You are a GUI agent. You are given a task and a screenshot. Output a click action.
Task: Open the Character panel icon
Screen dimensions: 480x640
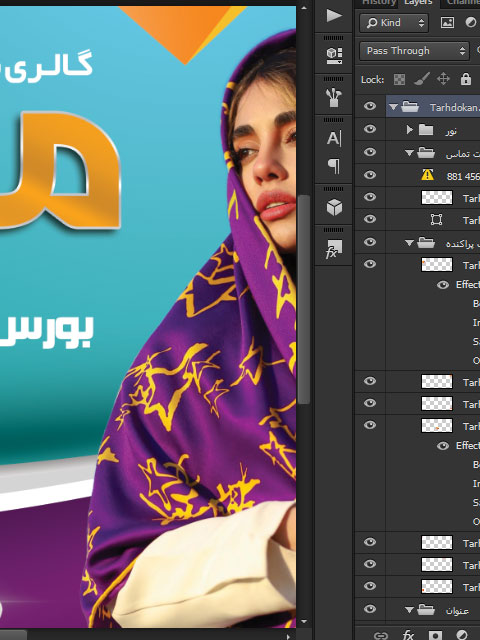click(x=334, y=138)
